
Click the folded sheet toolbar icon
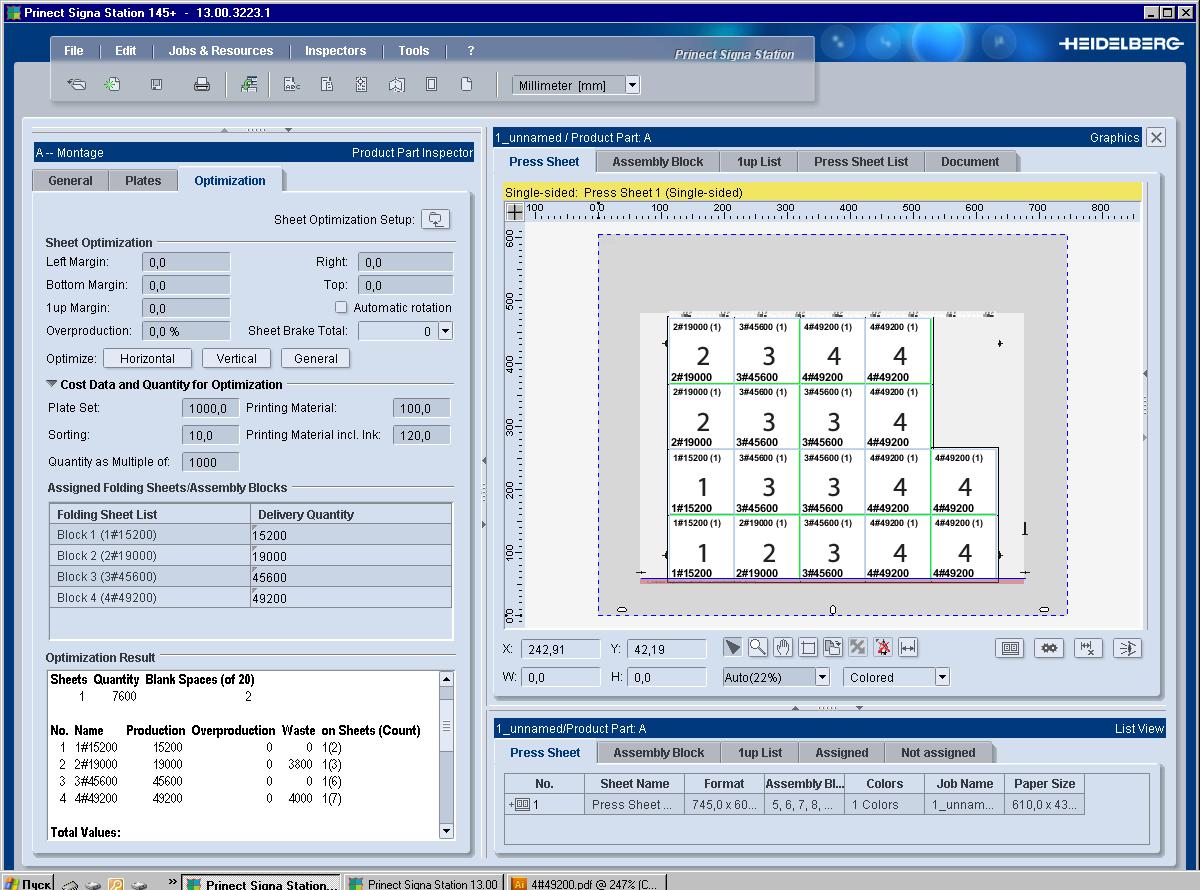[x=397, y=85]
